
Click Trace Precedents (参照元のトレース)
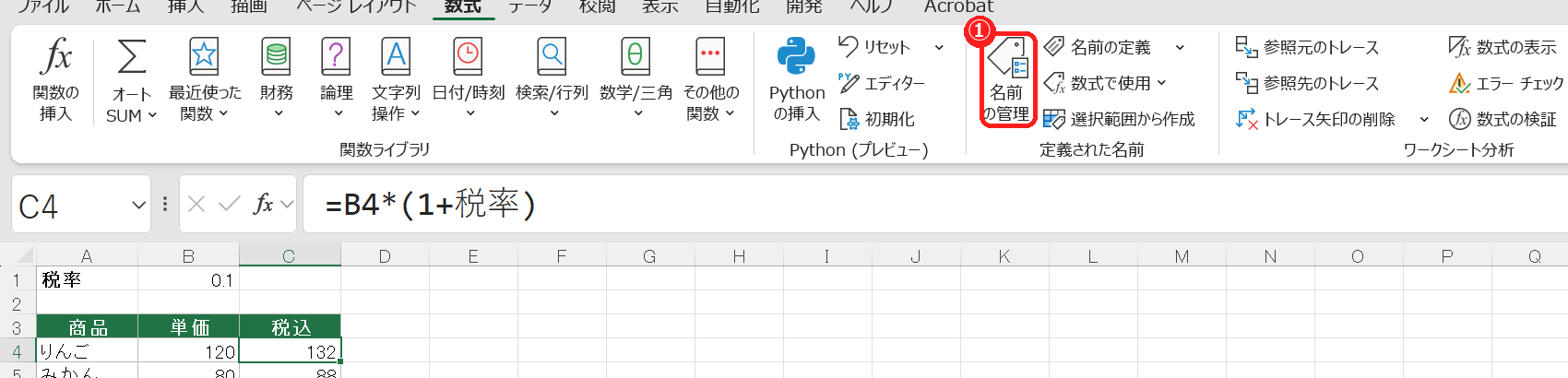tap(1308, 47)
